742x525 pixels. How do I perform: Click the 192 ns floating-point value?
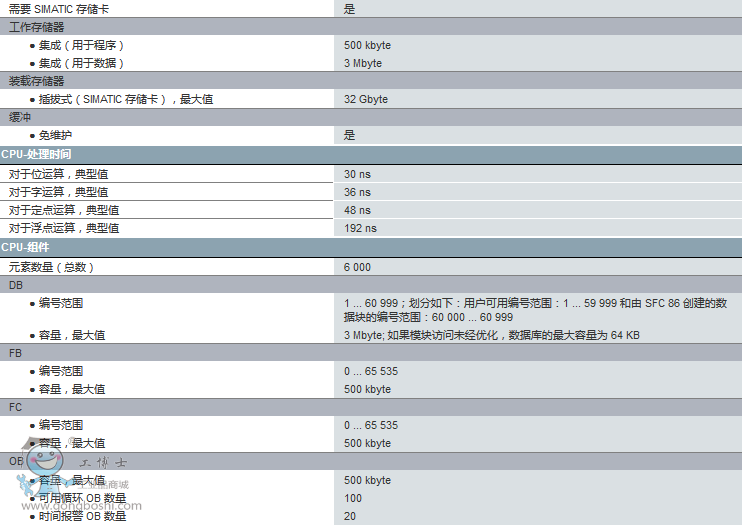point(360,228)
